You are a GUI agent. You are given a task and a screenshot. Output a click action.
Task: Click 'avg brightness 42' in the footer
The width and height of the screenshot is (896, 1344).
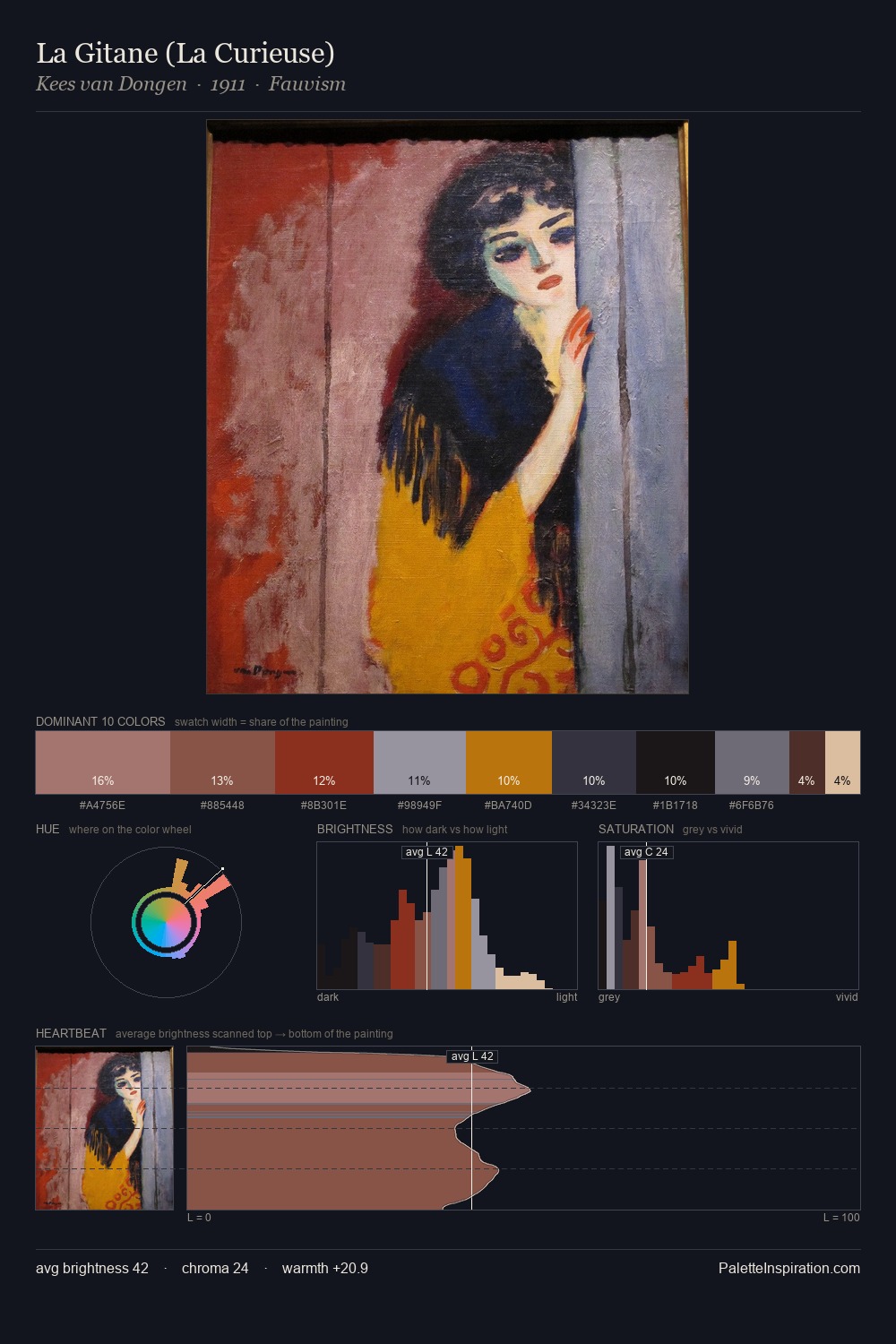92,1268
